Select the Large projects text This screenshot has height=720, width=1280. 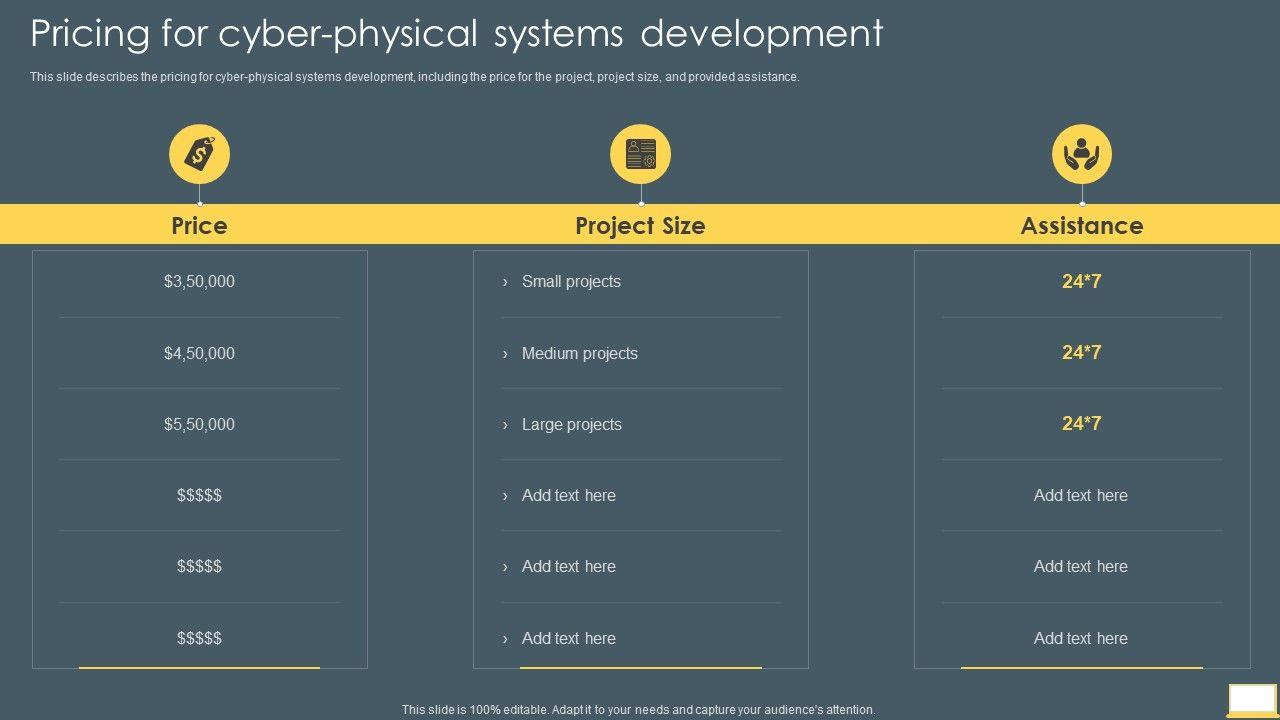(x=571, y=424)
